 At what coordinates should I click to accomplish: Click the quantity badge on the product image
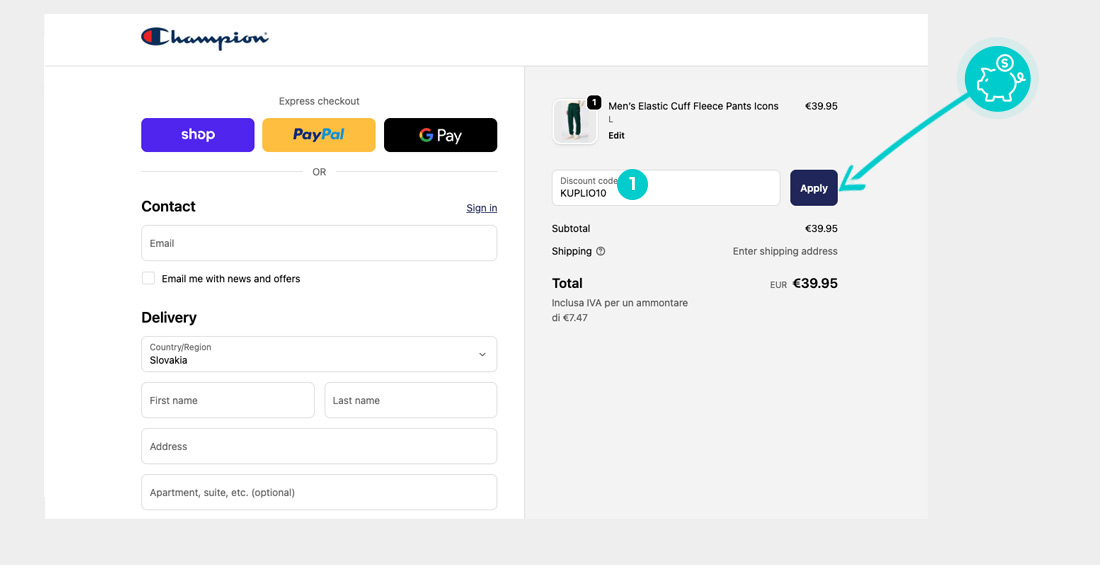[x=594, y=102]
